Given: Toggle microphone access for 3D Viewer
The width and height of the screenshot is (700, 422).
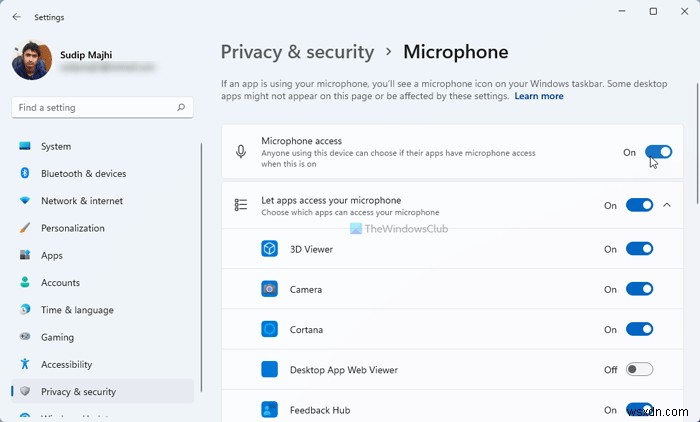Looking at the screenshot, I should coord(639,249).
